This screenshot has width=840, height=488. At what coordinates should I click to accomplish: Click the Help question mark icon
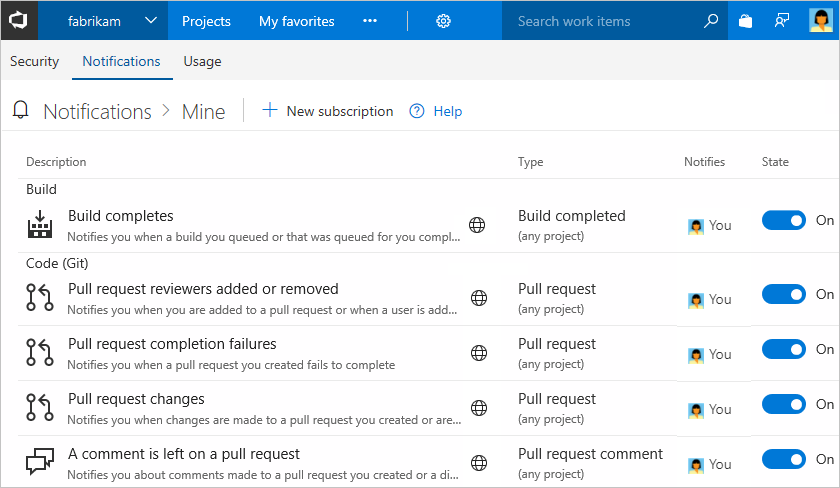[417, 111]
